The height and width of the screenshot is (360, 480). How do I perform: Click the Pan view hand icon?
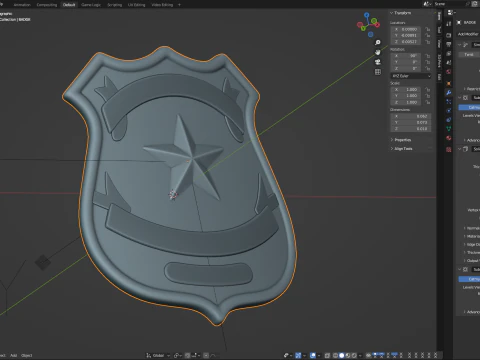pyautogui.click(x=378, y=52)
